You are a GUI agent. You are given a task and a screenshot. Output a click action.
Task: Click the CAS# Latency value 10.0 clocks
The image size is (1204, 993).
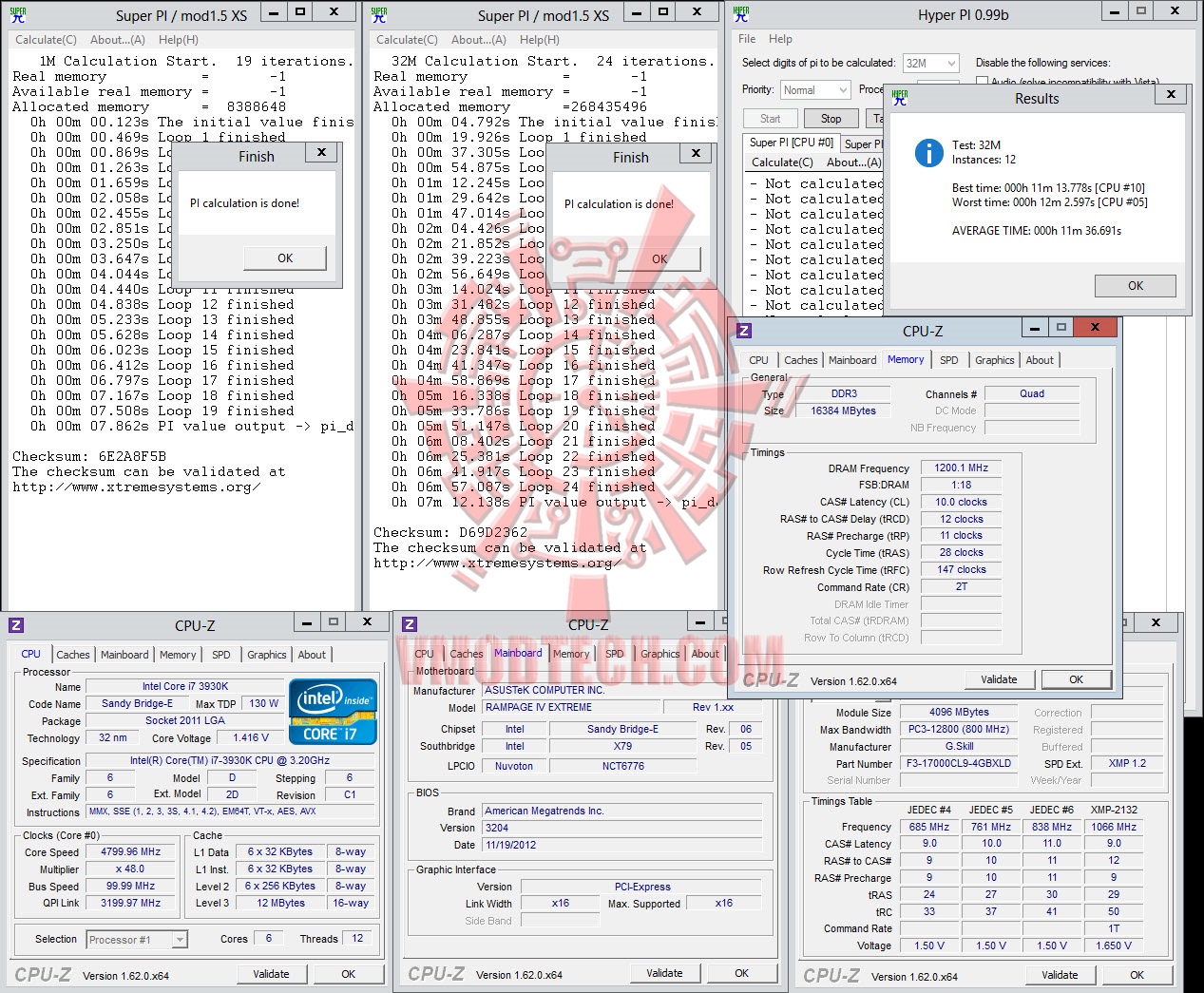click(961, 502)
